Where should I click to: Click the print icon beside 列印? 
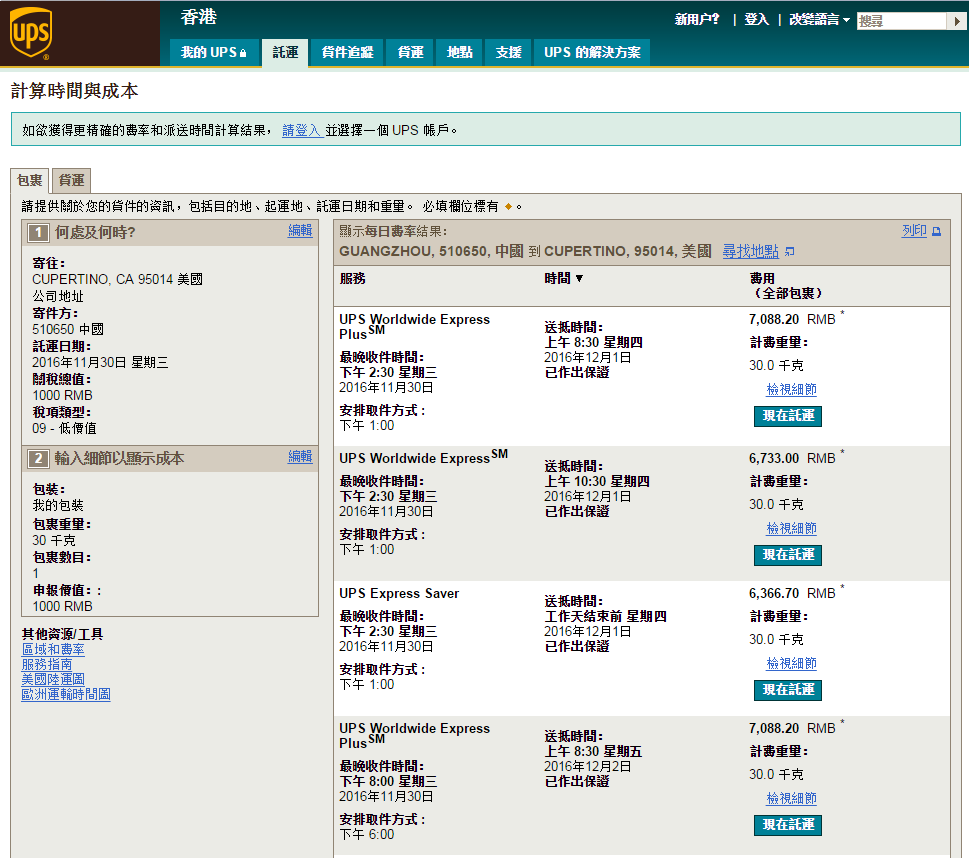pos(936,231)
